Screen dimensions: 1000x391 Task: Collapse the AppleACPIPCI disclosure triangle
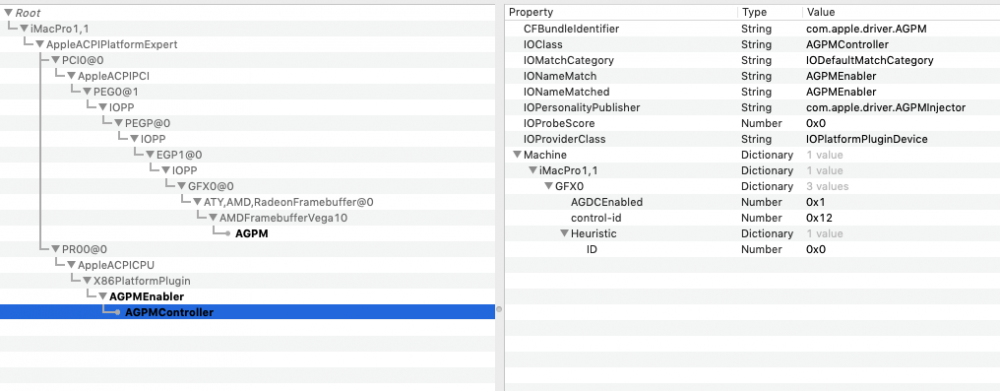pos(71,76)
